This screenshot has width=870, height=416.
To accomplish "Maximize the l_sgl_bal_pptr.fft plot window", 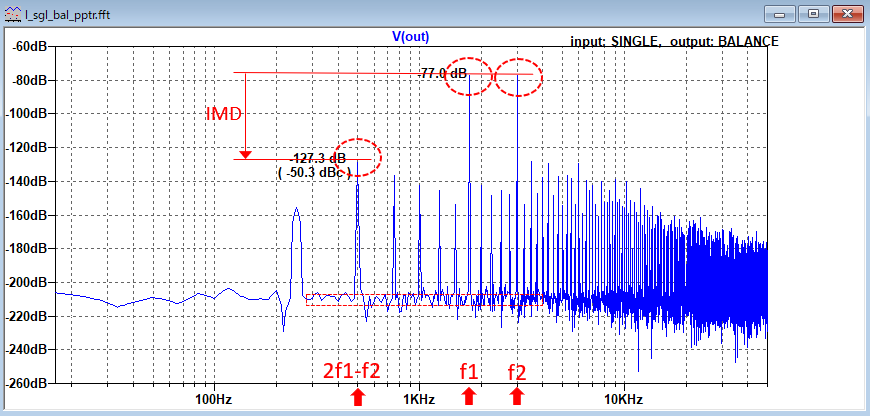I will click(815, 14).
